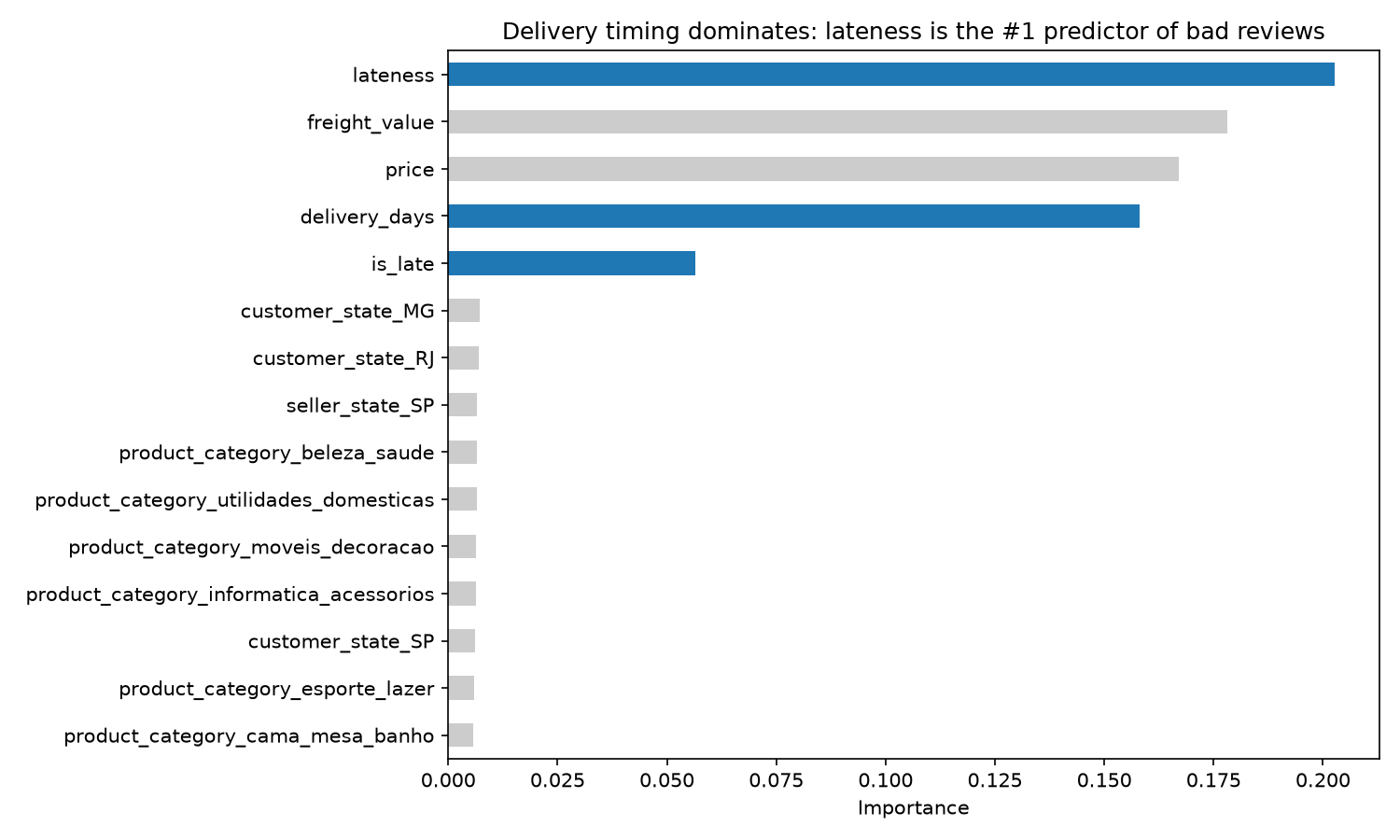This screenshot has width=1400, height=840.
Task: Select the product_category_cama_mesa_banho bar
Action: (x=460, y=735)
